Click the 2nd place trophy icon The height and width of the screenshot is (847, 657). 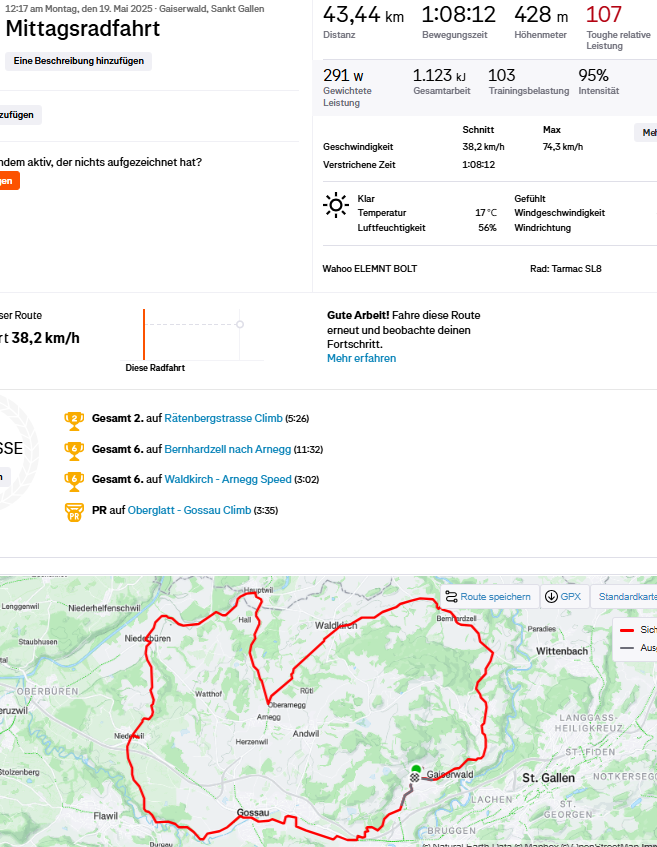(x=73, y=419)
